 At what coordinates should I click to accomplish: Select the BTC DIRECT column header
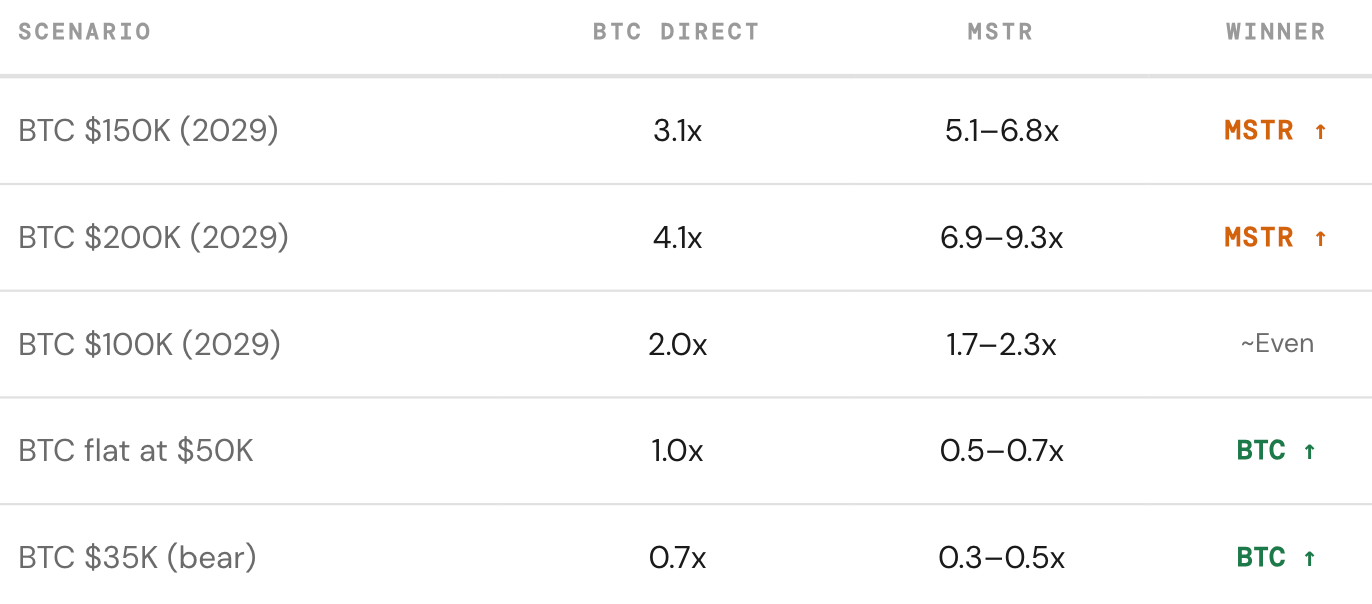pos(677,32)
